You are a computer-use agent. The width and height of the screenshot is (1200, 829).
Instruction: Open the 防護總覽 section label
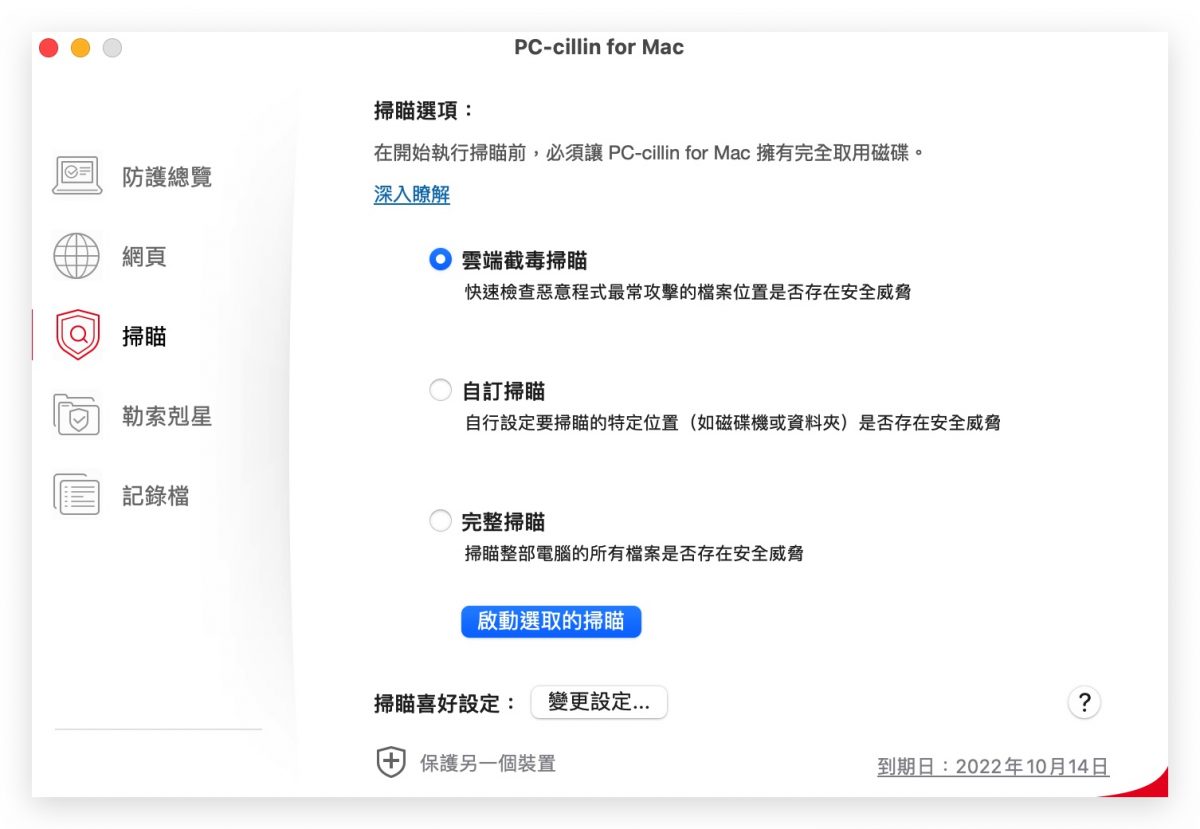(167, 177)
